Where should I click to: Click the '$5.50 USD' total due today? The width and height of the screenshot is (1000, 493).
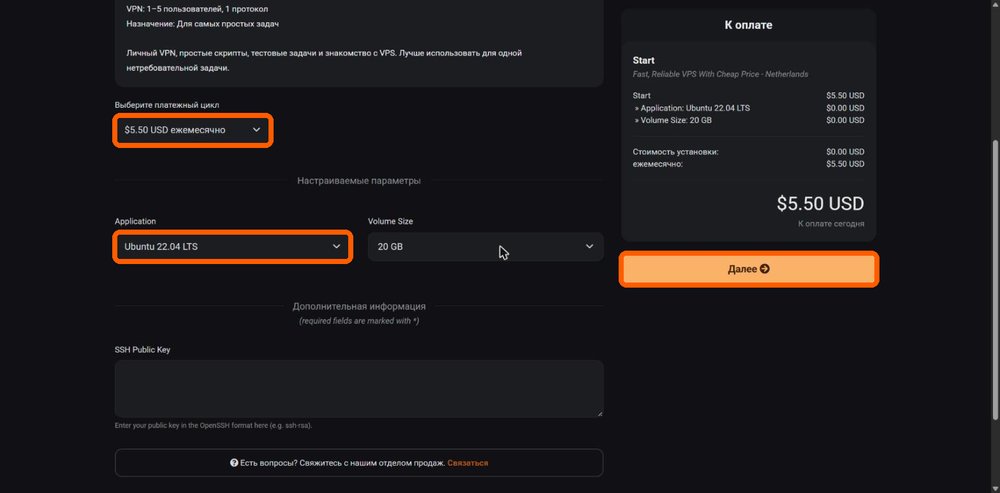click(x=820, y=203)
